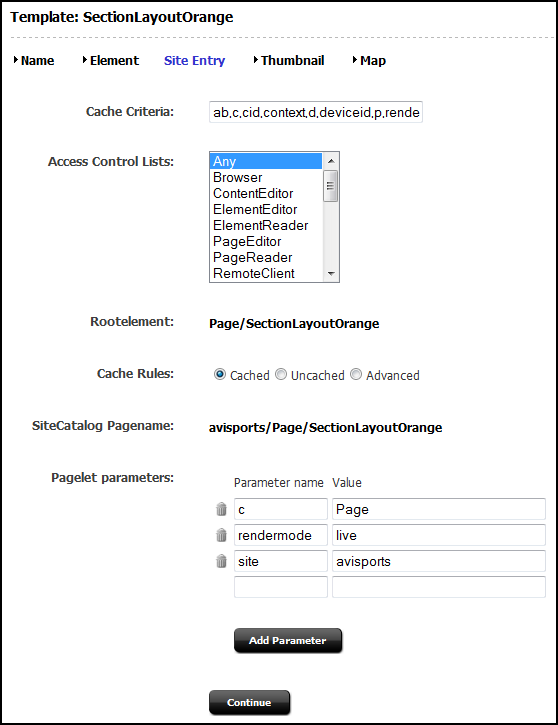Click the Add Parameter button

click(288, 640)
